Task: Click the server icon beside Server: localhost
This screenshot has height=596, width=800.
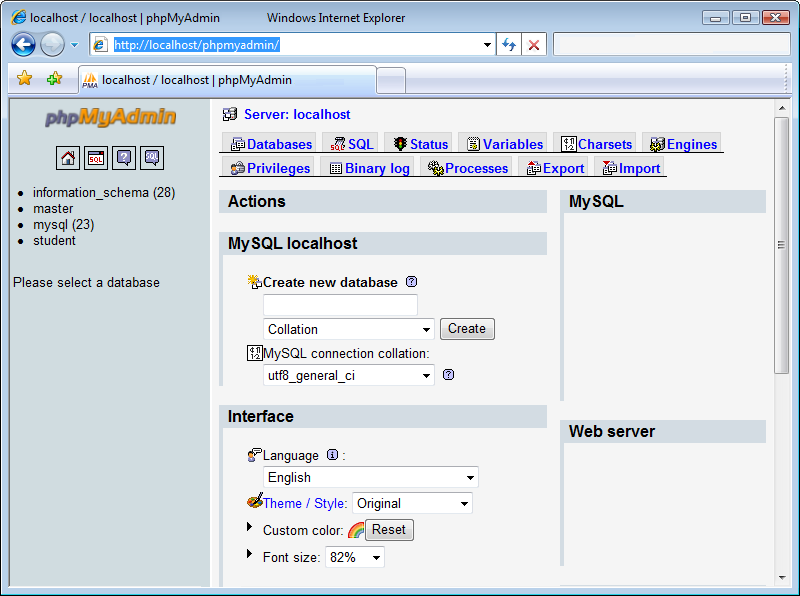Action: point(230,114)
